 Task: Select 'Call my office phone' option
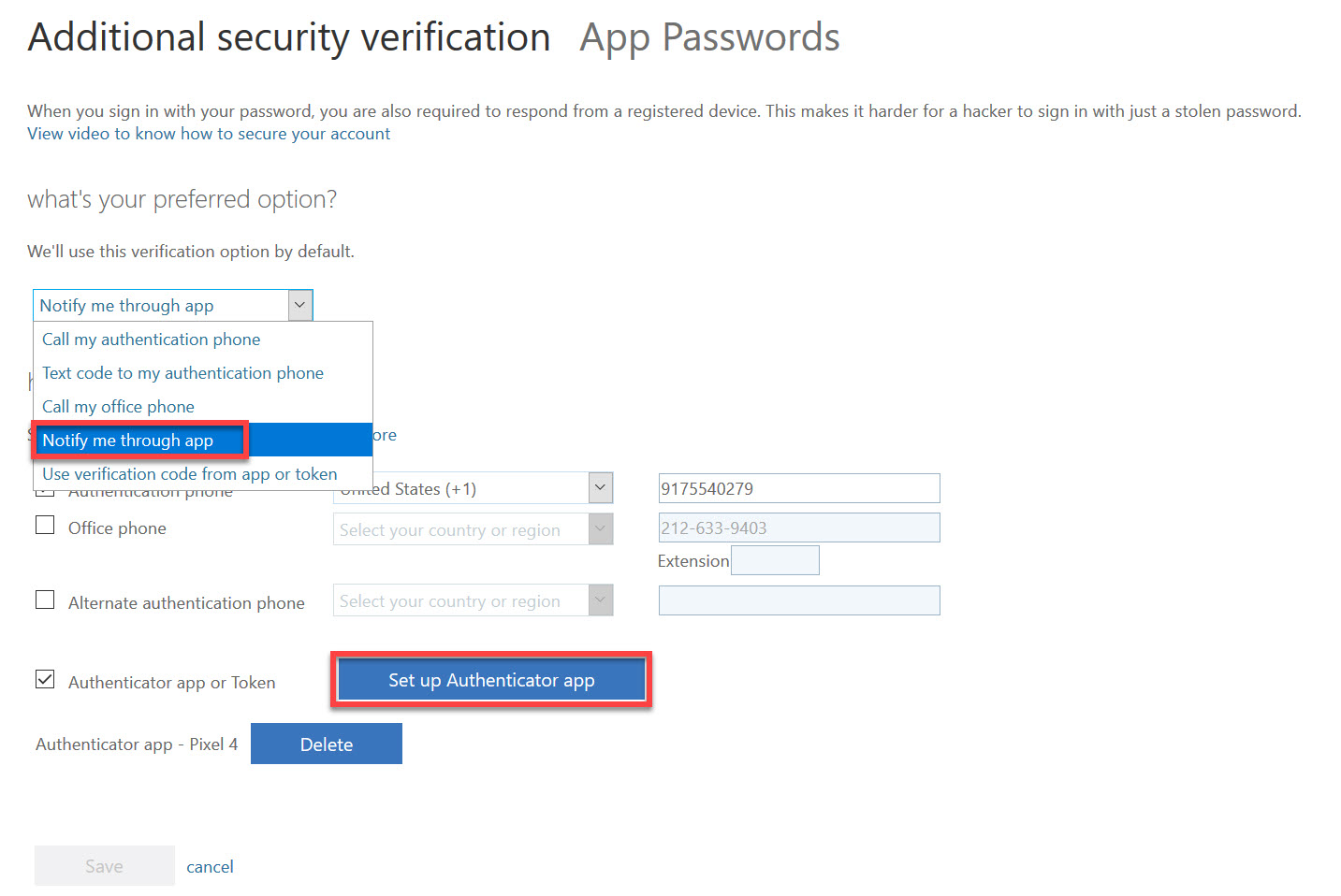coord(118,406)
